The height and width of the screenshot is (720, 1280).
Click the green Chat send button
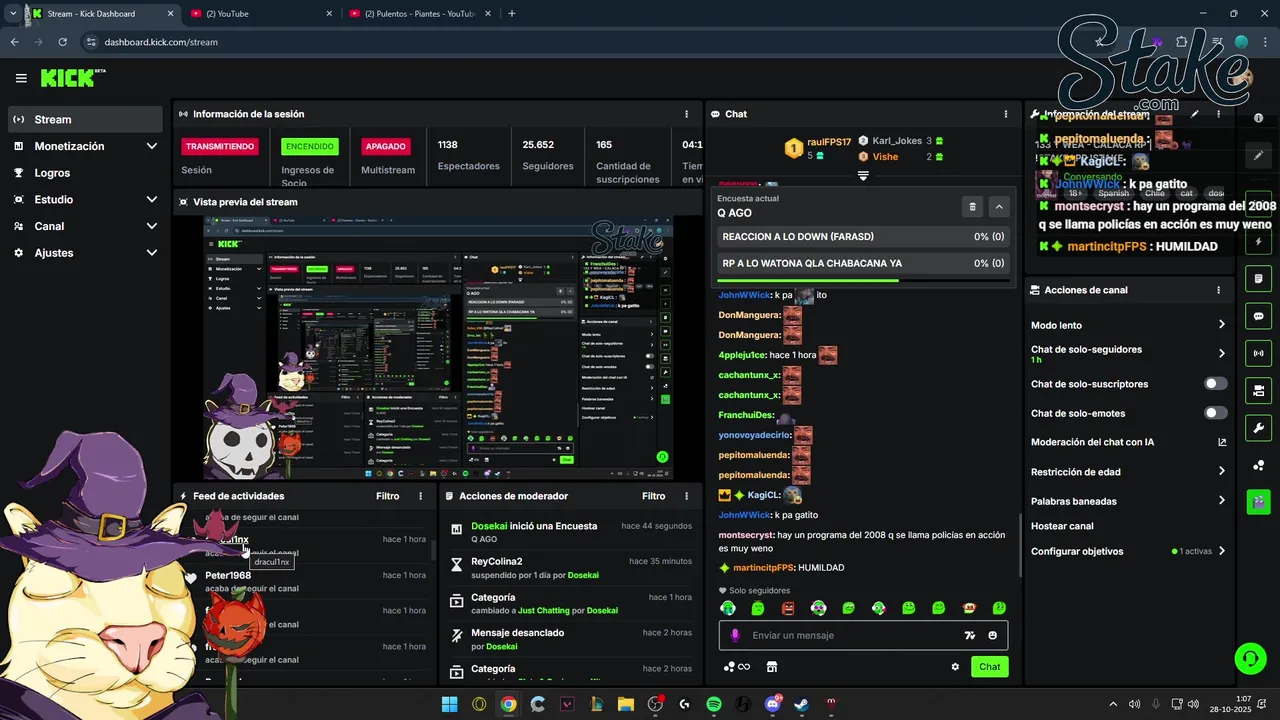click(x=989, y=667)
